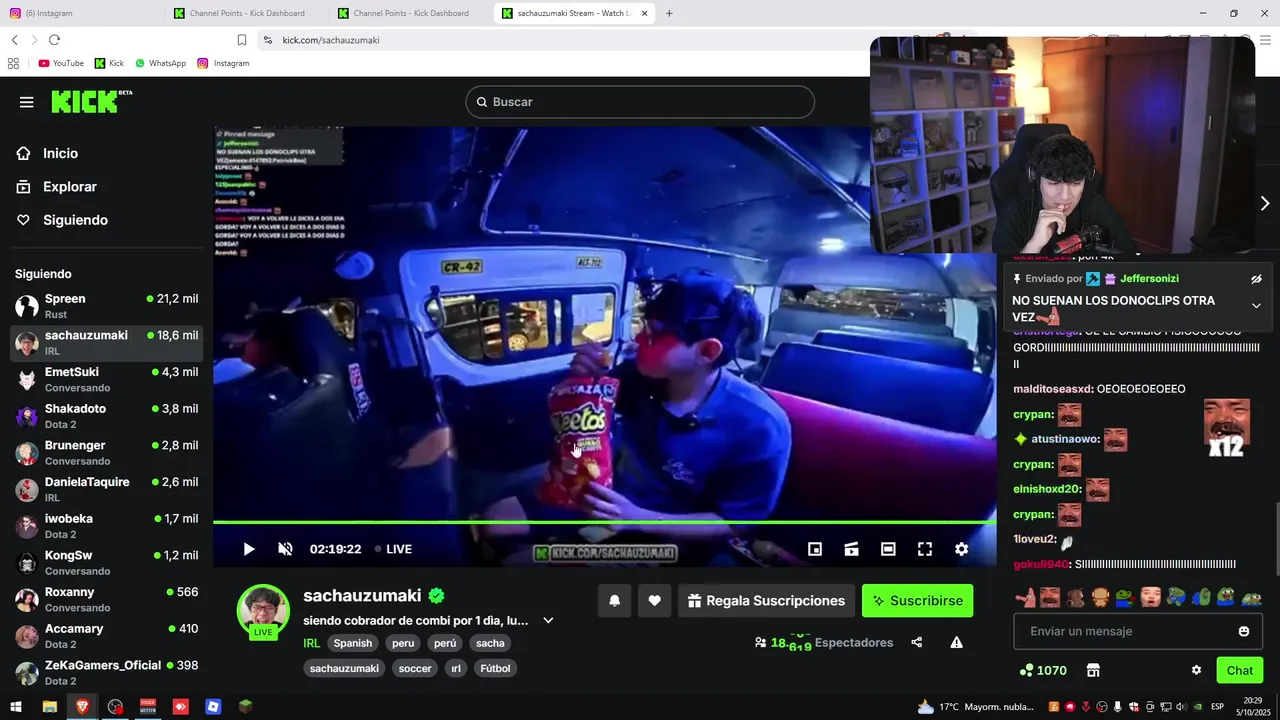Viewport: 1280px width, 720px height.
Task: Reload the page
Action: click(x=54, y=40)
